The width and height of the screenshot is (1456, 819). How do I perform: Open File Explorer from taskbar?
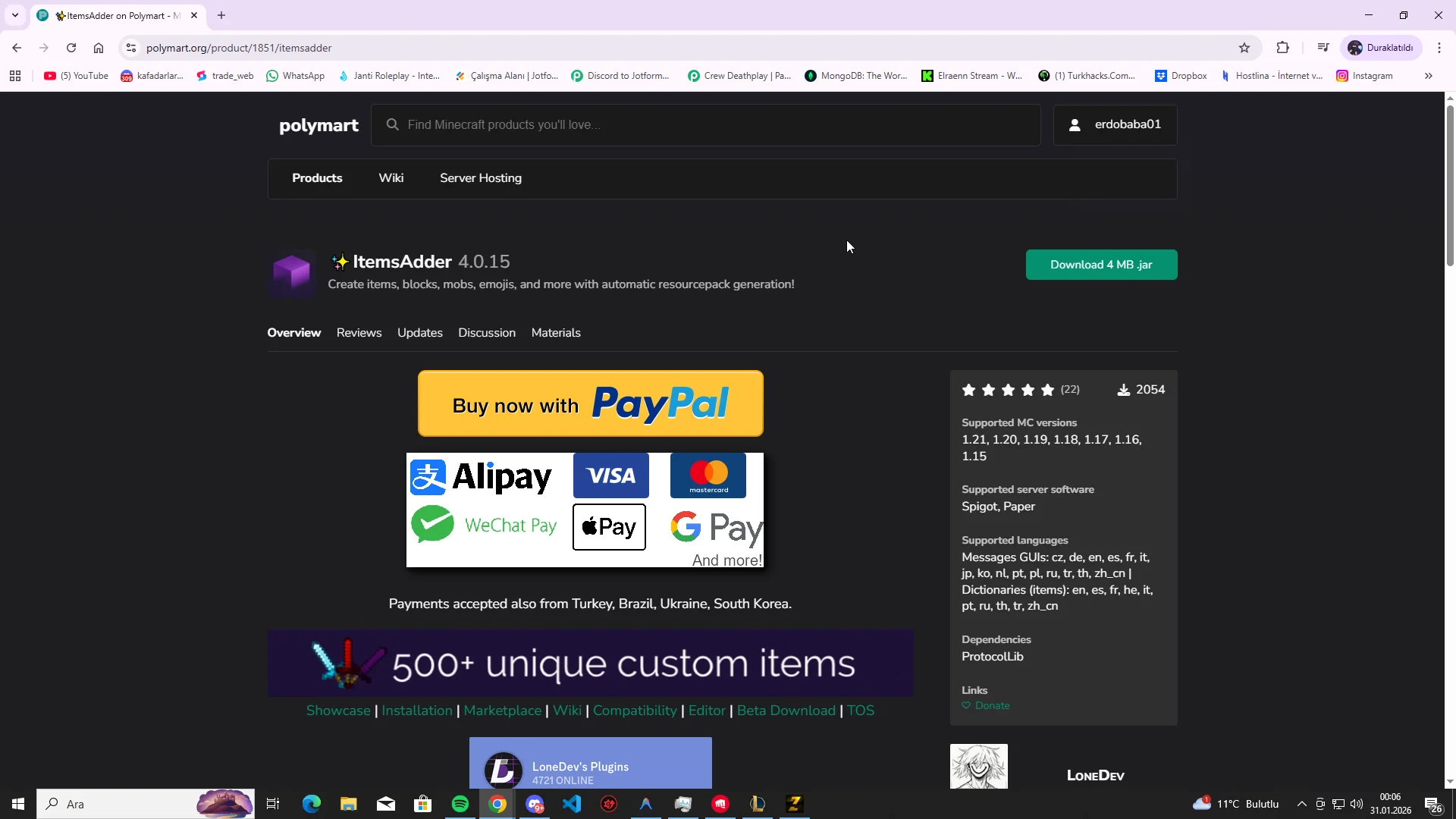[348, 804]
